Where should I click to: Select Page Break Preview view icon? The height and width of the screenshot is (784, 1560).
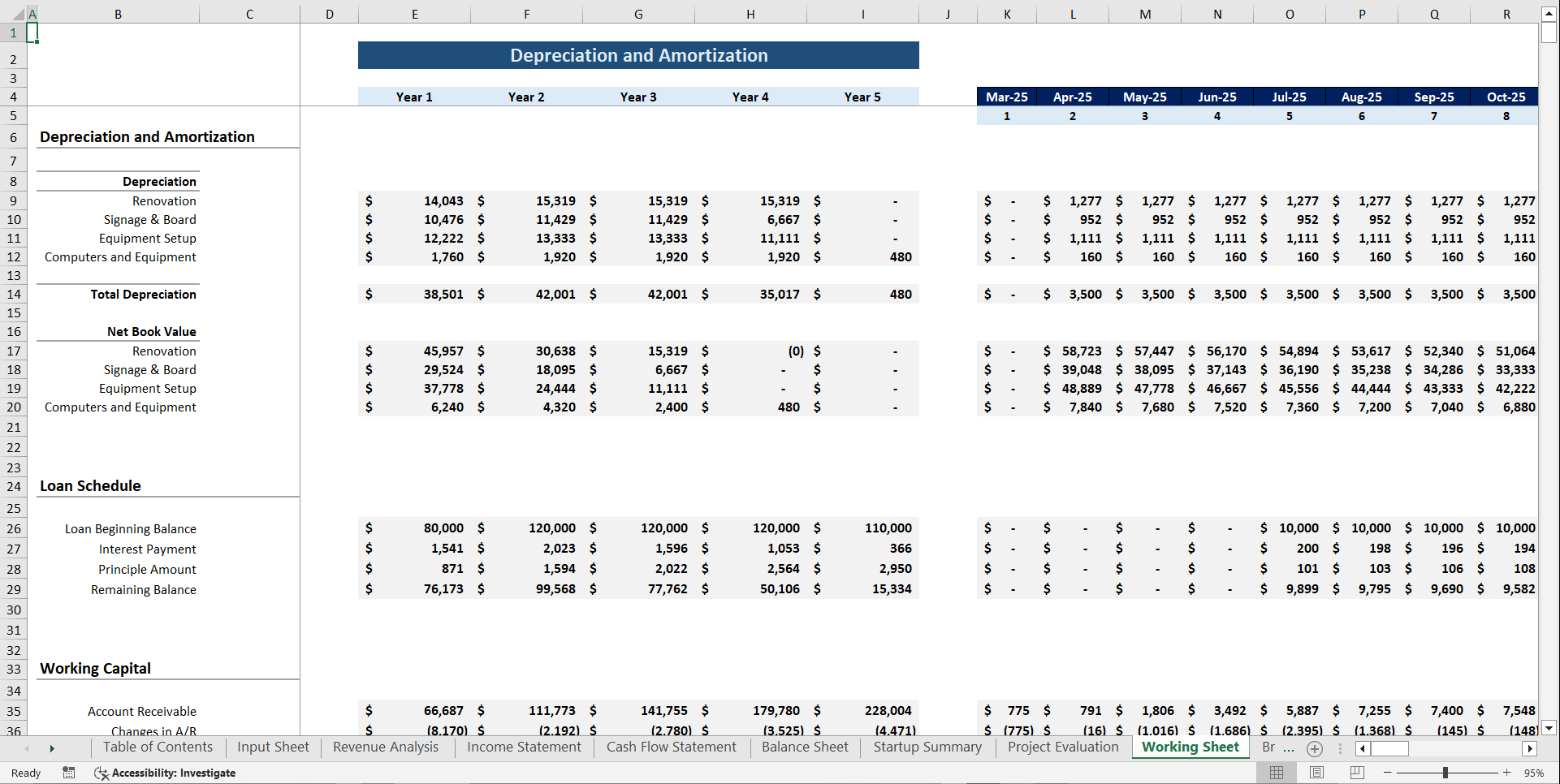(1356, 773)
